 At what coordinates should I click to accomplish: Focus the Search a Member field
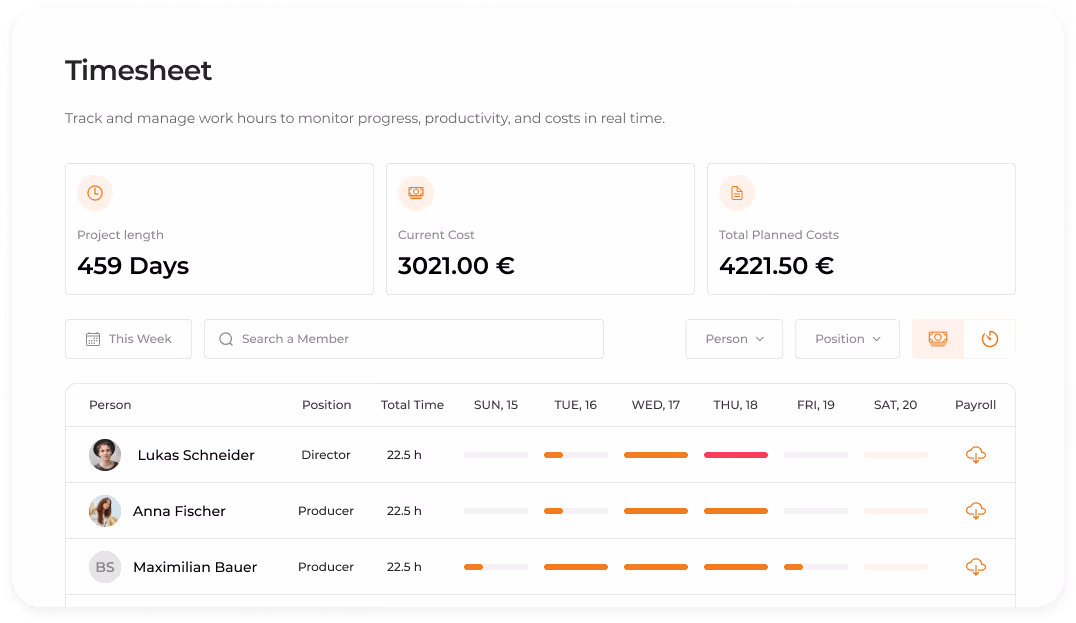click(404, 339)
